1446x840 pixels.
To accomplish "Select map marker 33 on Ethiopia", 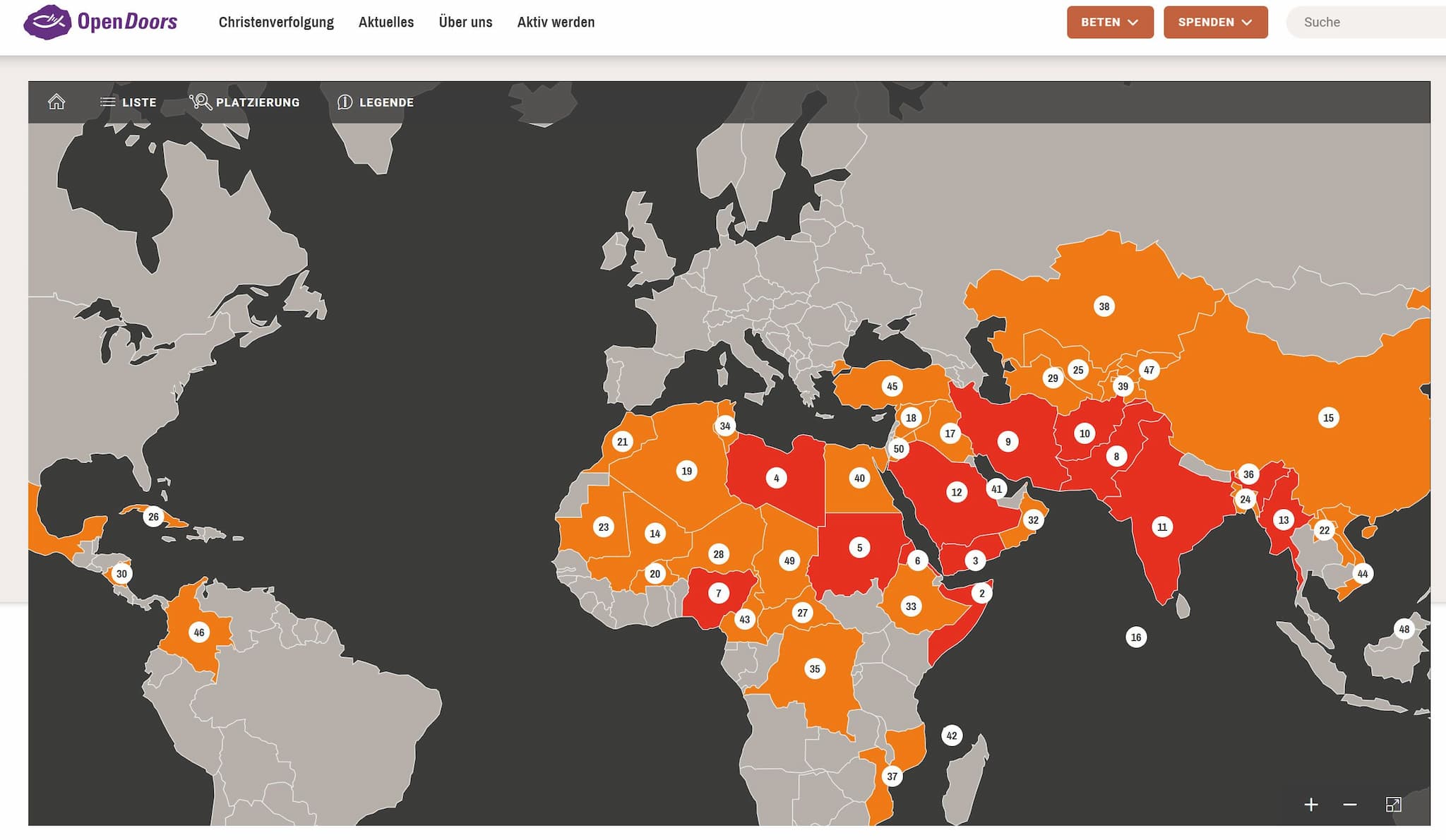I will (912, 606).
